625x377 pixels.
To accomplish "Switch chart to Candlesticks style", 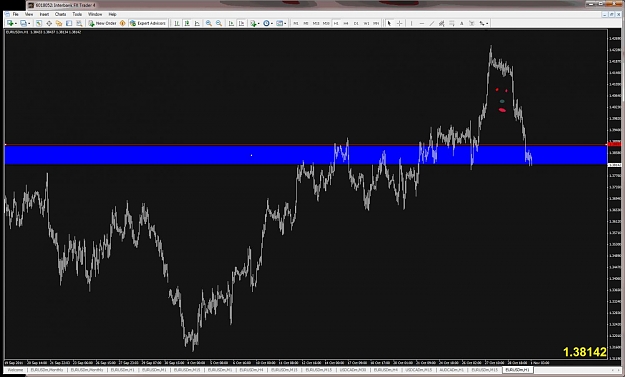I will pos(187,24).
